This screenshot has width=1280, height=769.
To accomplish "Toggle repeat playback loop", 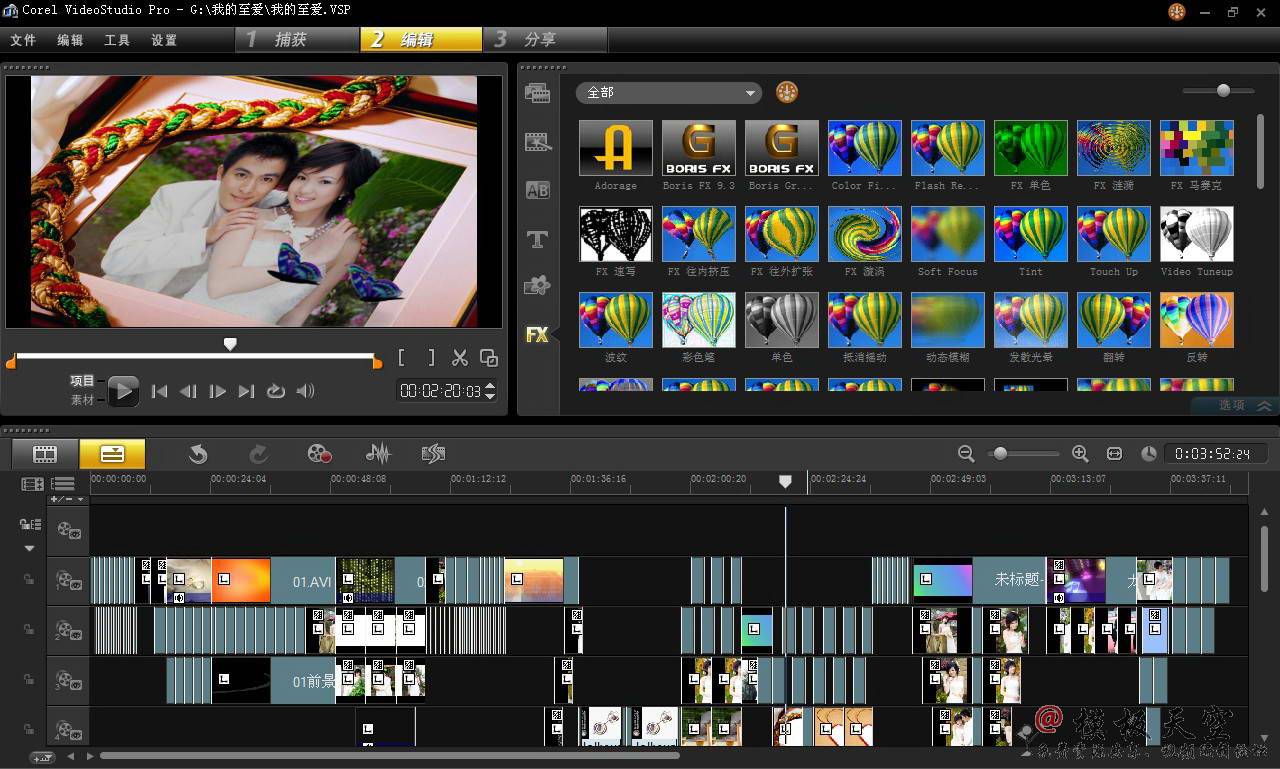I will 276,391.
